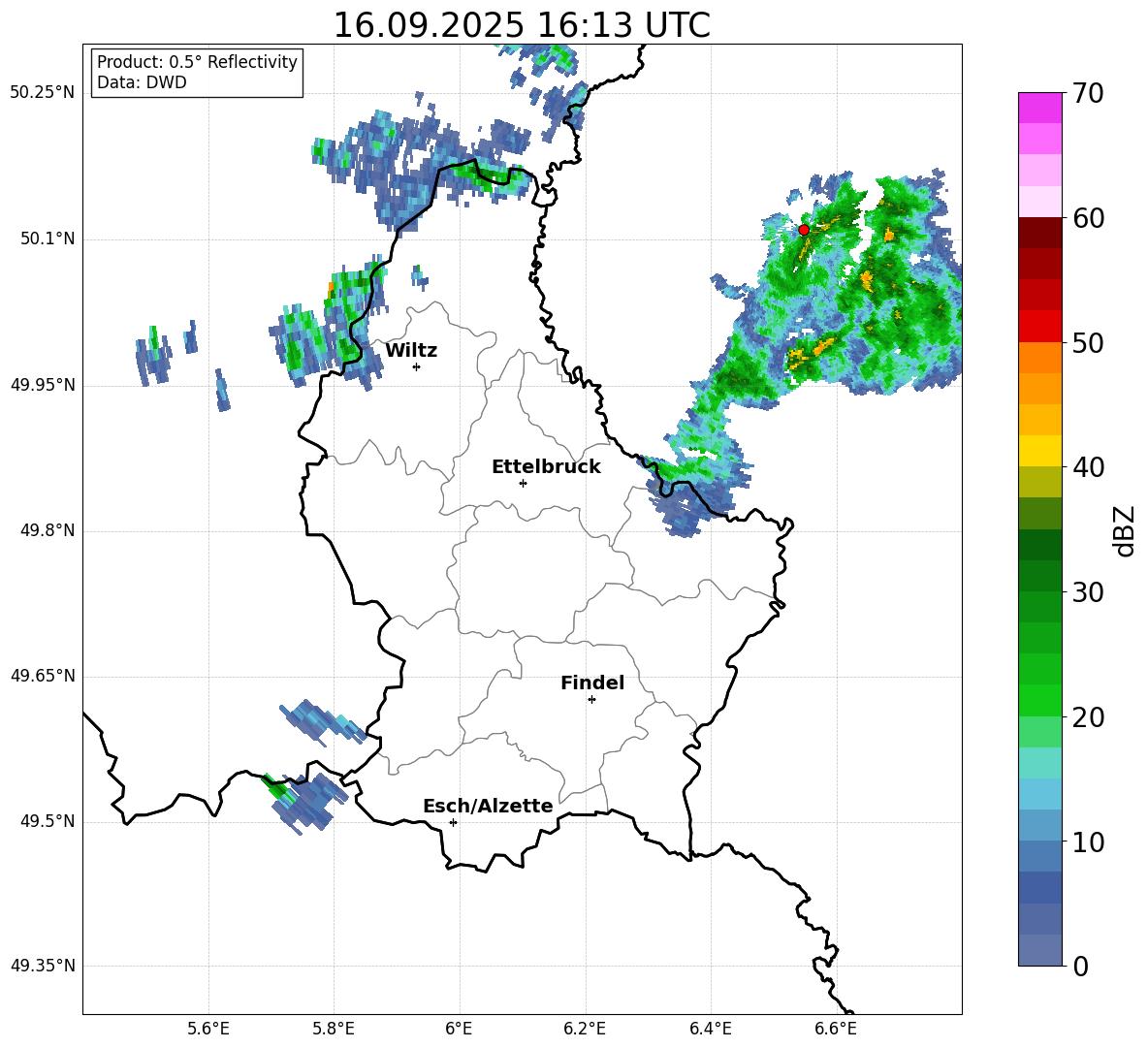Click the orange swatch just below 50 dBZ
The width and height of the screenshot is (1148, 1048).
click(1040, 358)
